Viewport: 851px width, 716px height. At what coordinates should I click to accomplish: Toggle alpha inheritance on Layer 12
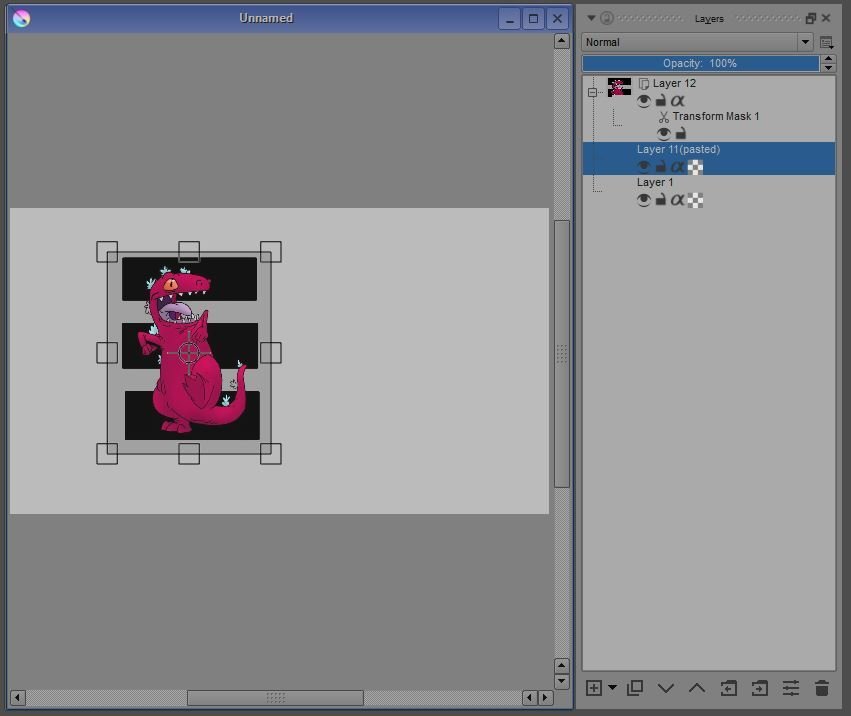point(677,100)
